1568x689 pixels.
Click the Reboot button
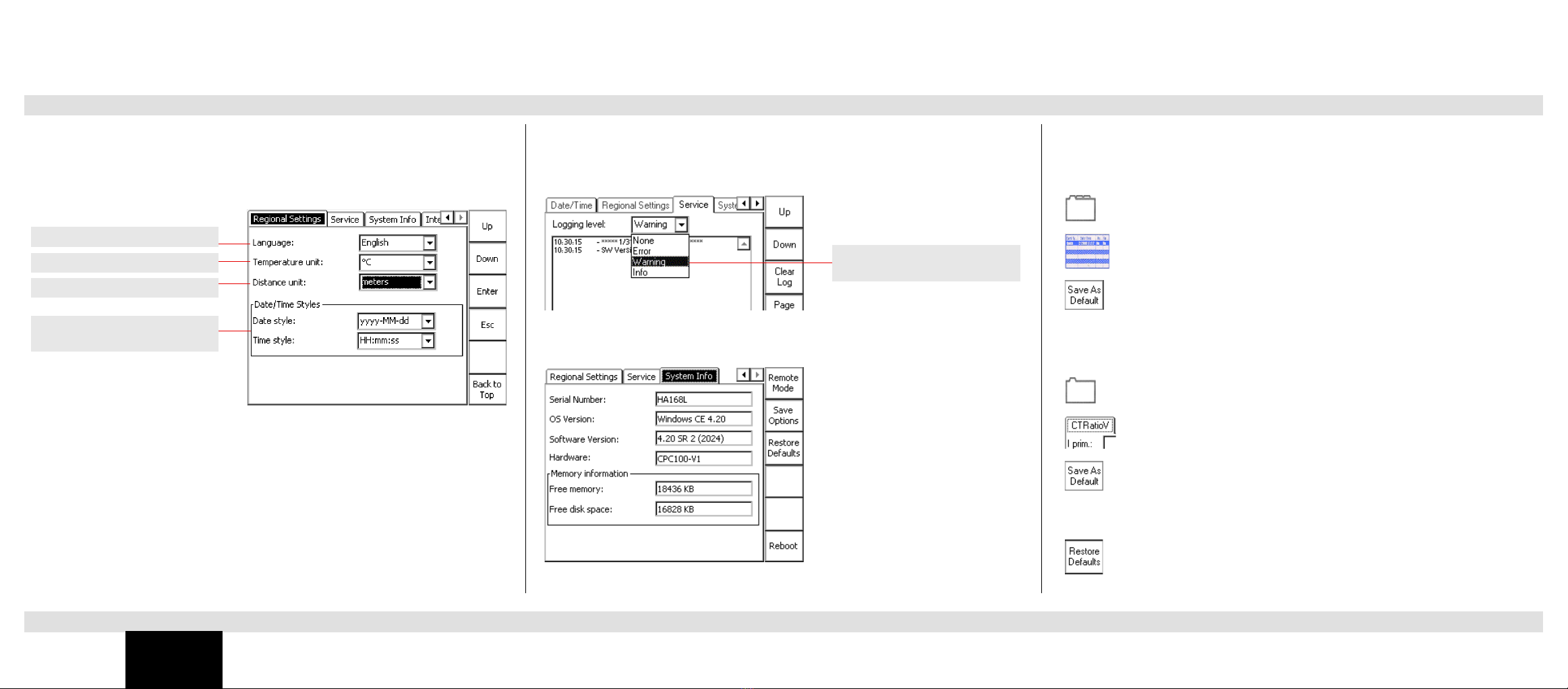(x=784, y=546)
